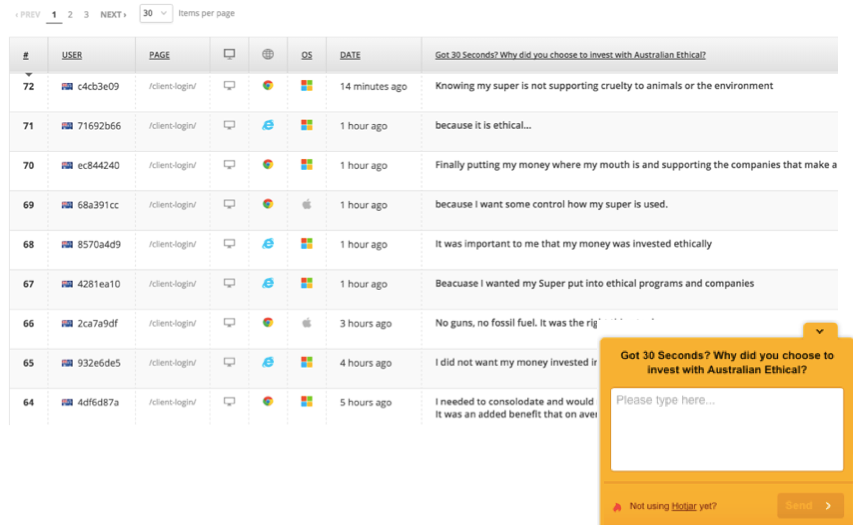853x525 pixels.
Task: Click Windows OS icon in row 64
Action: coord(307,402)
